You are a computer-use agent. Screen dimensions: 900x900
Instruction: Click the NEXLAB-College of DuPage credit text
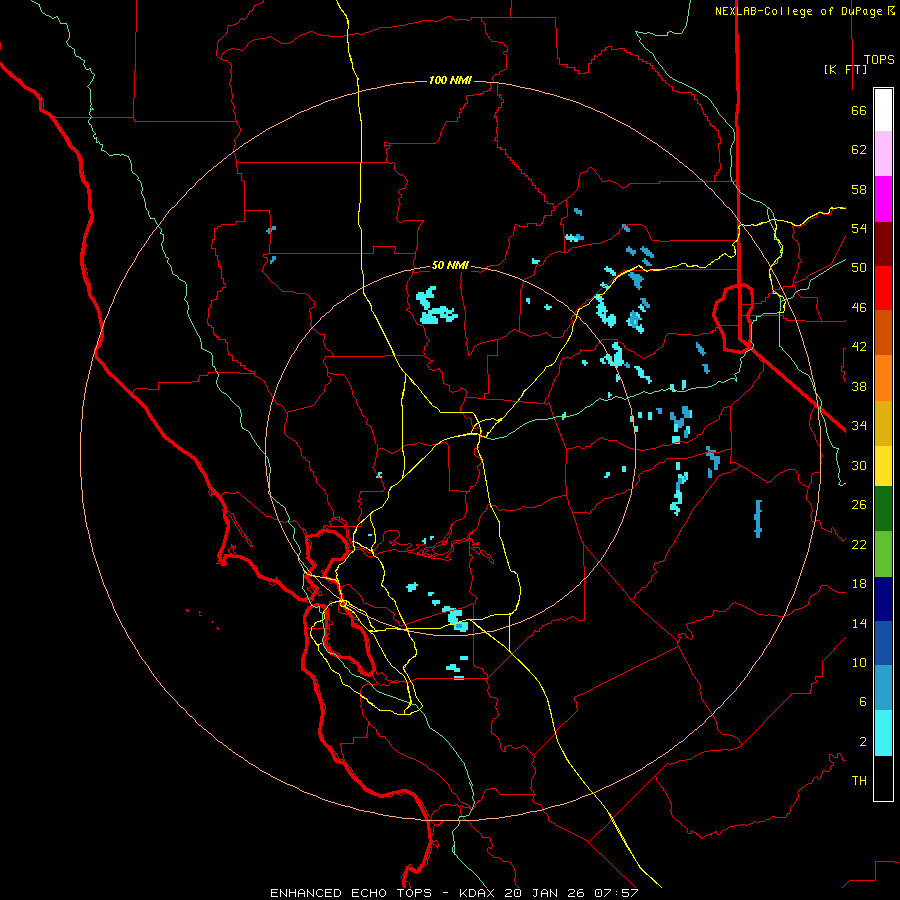point(805,11)
